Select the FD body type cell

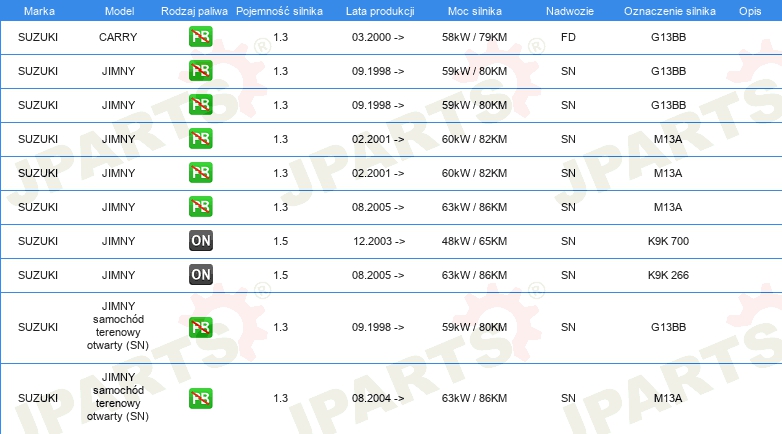tap(568, 37)
